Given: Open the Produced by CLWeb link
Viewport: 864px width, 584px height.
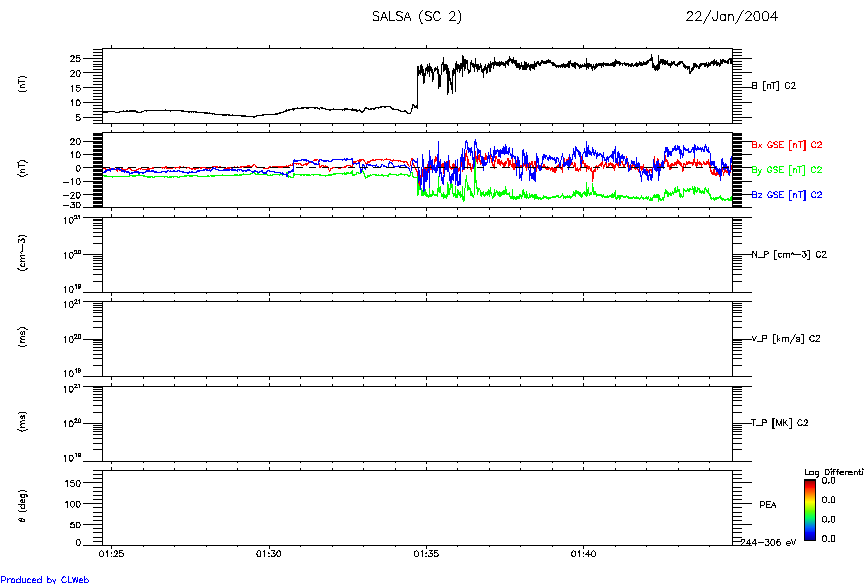Looking at the screenshot, I should point(45,579).
